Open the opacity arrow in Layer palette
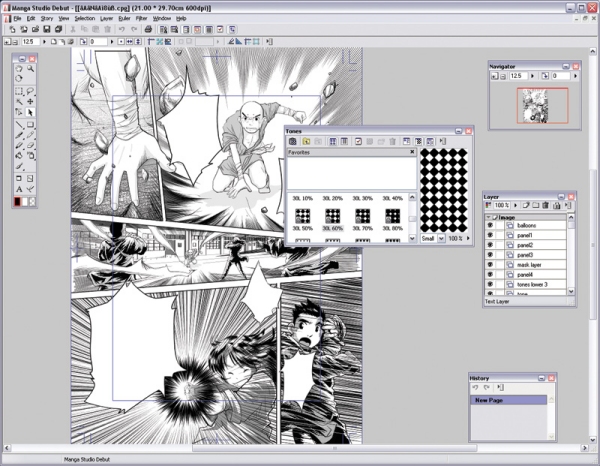Screen dimensions: 600x466 (x=515, y=205)
